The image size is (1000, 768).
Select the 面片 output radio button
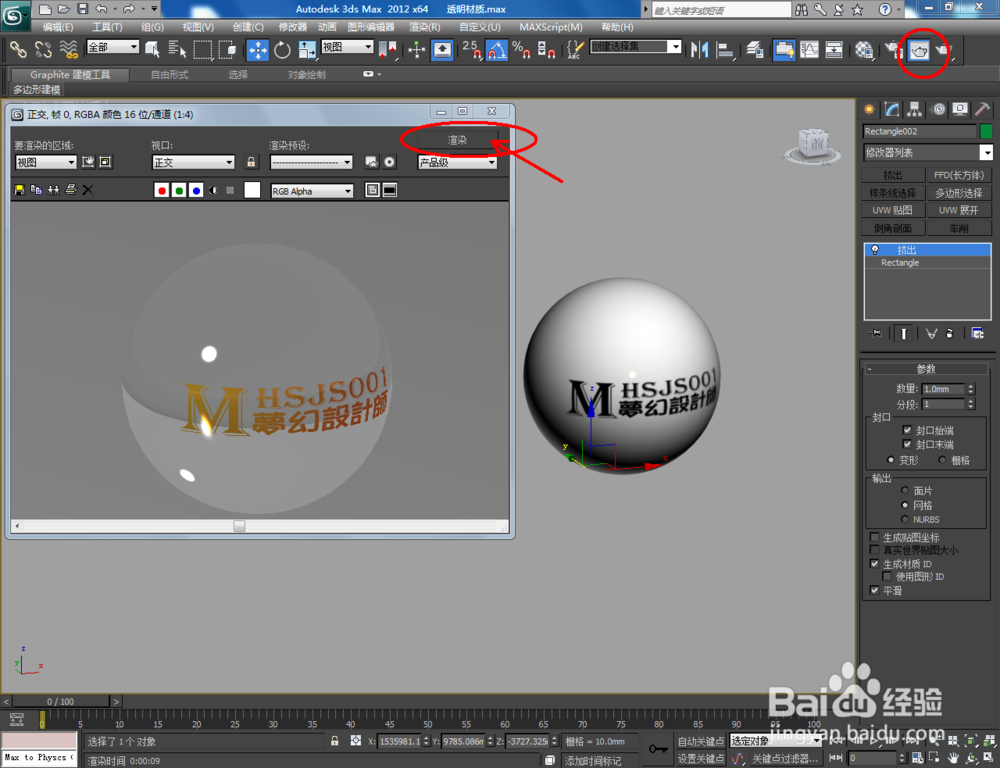point(904,491)
